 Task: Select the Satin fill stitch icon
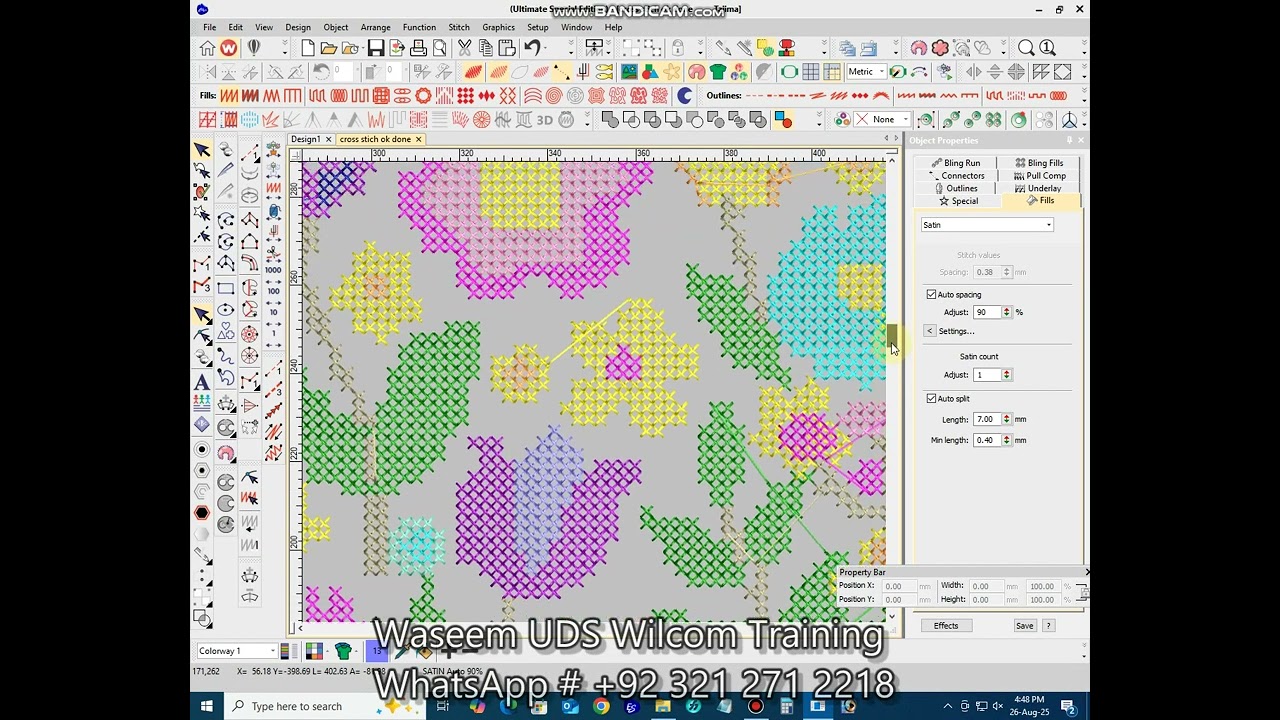(229, 96)
